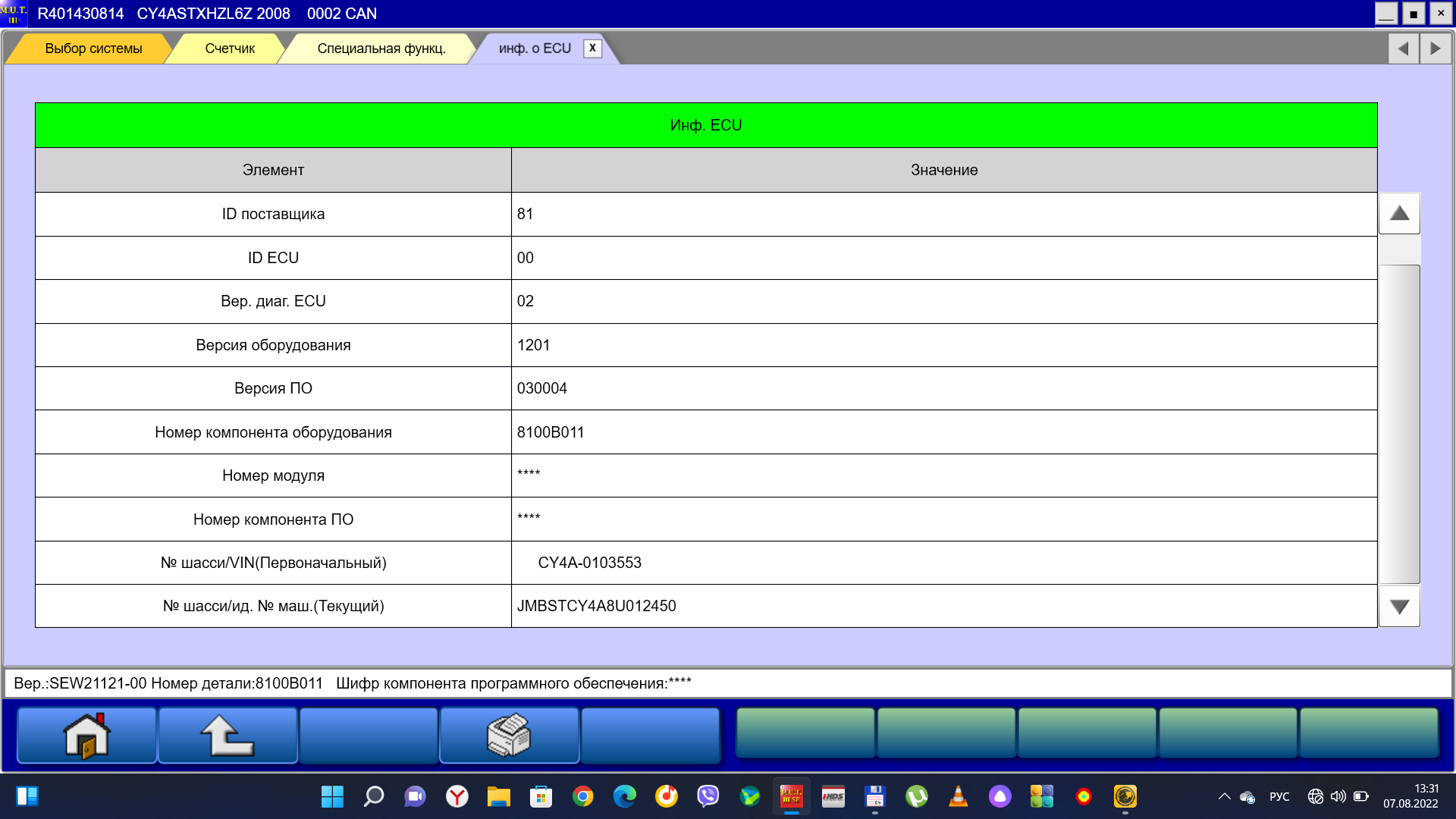Click the vertical scrollbar thumb
Image resolution: width=1456 pixels, height=819 pixels.
(x=1399, y=423)
